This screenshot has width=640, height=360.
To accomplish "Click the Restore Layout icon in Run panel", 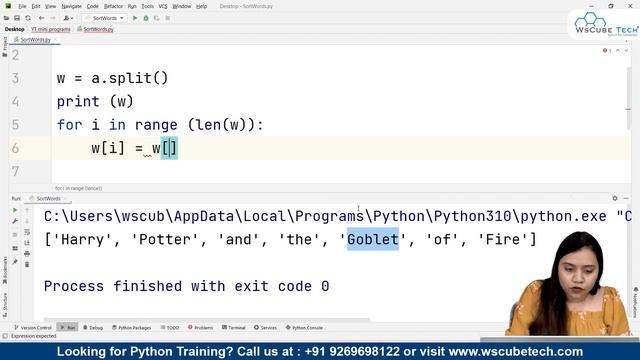I will click(x=15, y=248).
